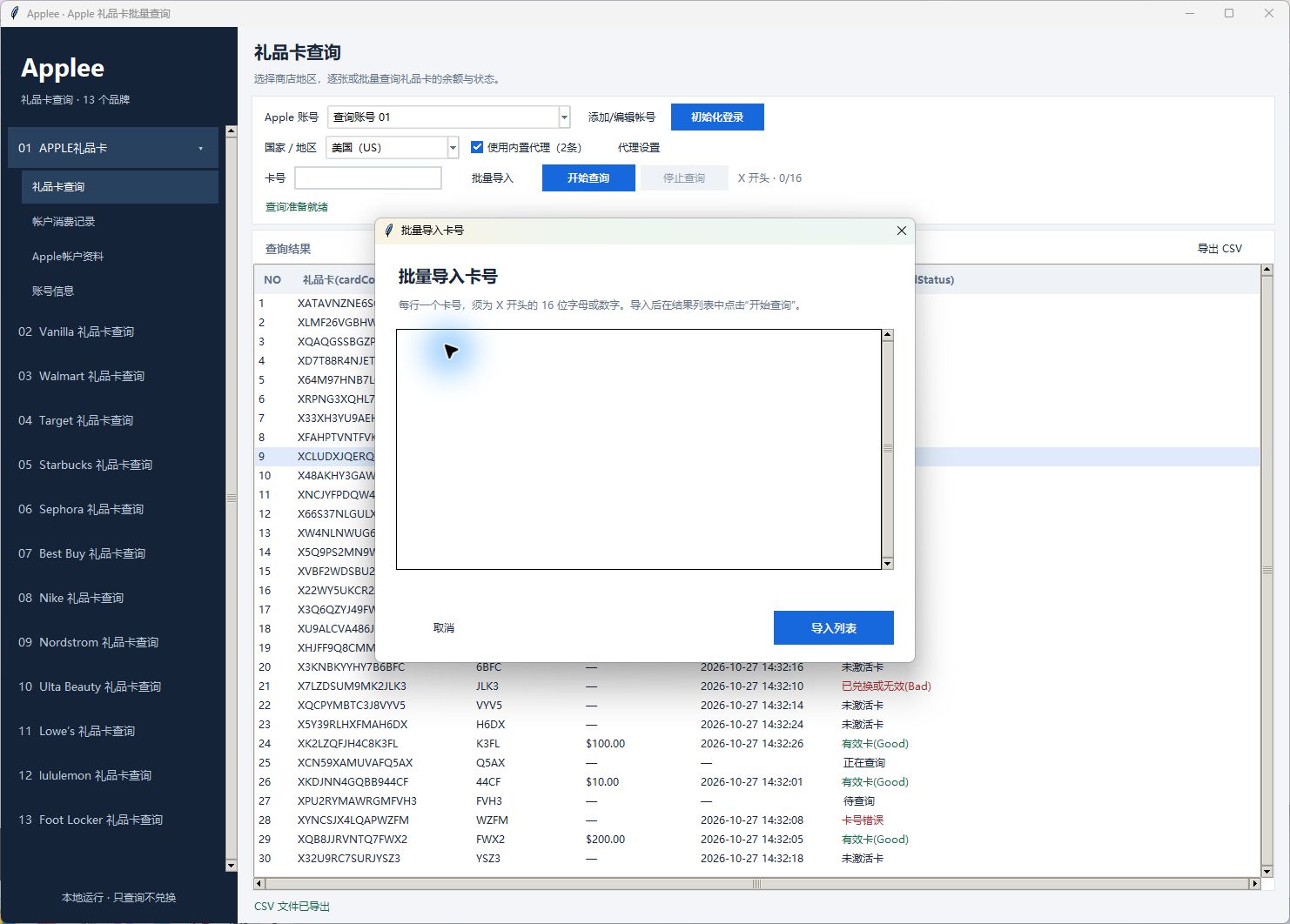Viewport: 1290px width, 924px height.
Task: Go to 09 Nordstrom 礼品卡查询
Action: click(89, 642)
